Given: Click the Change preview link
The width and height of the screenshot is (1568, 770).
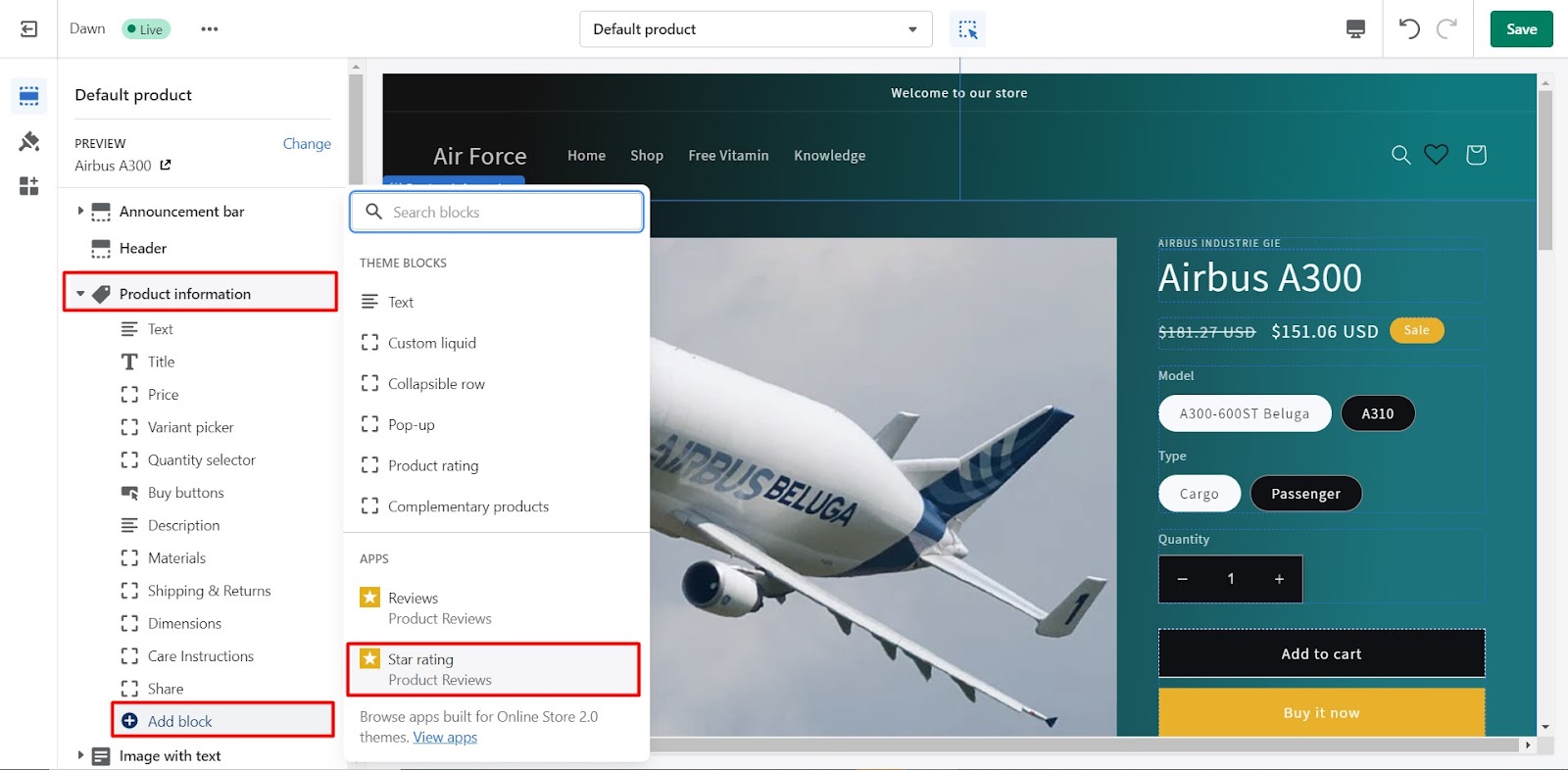Looking at the screenshot, I should (x=307, y=143).
